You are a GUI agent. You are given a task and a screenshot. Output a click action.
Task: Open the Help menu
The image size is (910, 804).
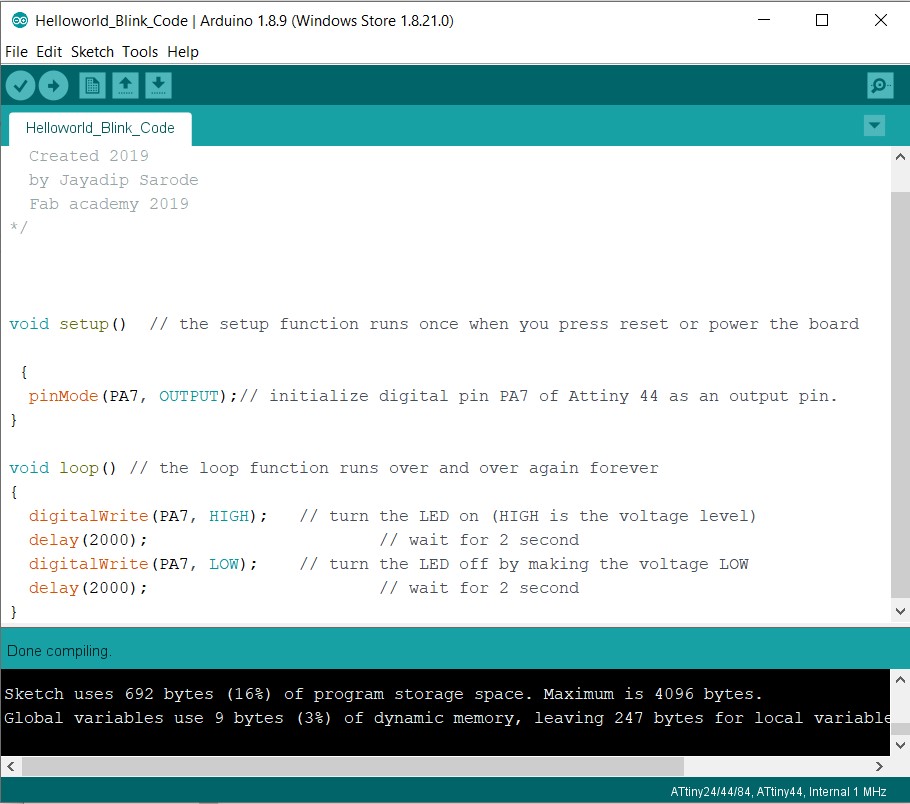click(183, 52)
